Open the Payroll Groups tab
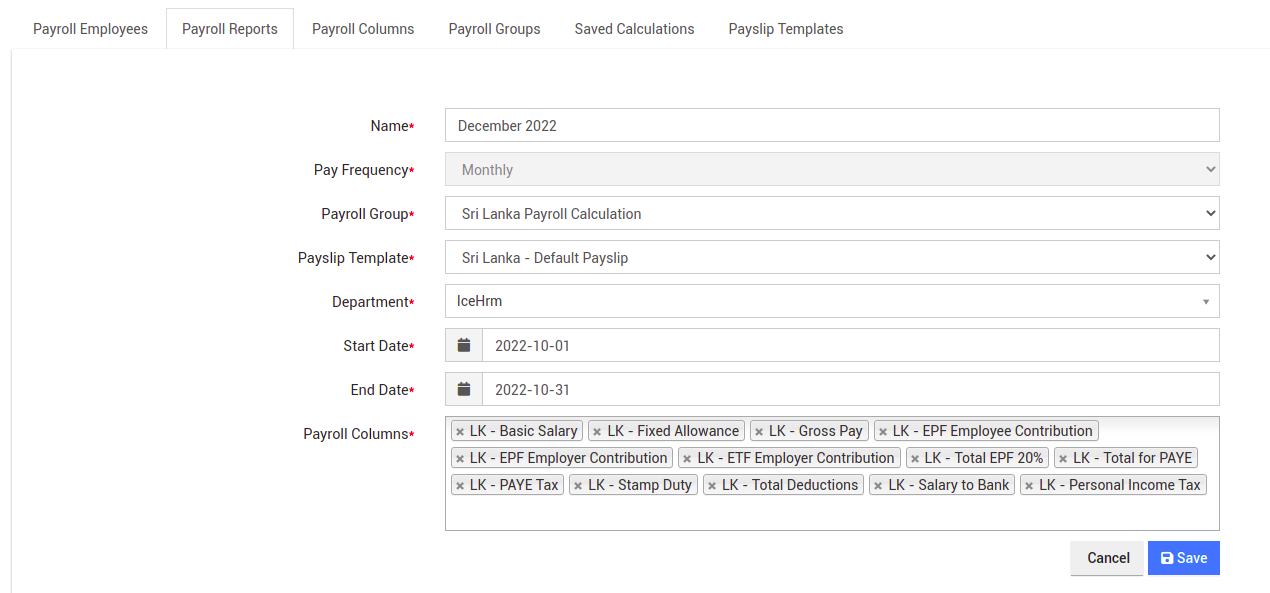This screenshot has height=593, width=1270. point(494,29)
